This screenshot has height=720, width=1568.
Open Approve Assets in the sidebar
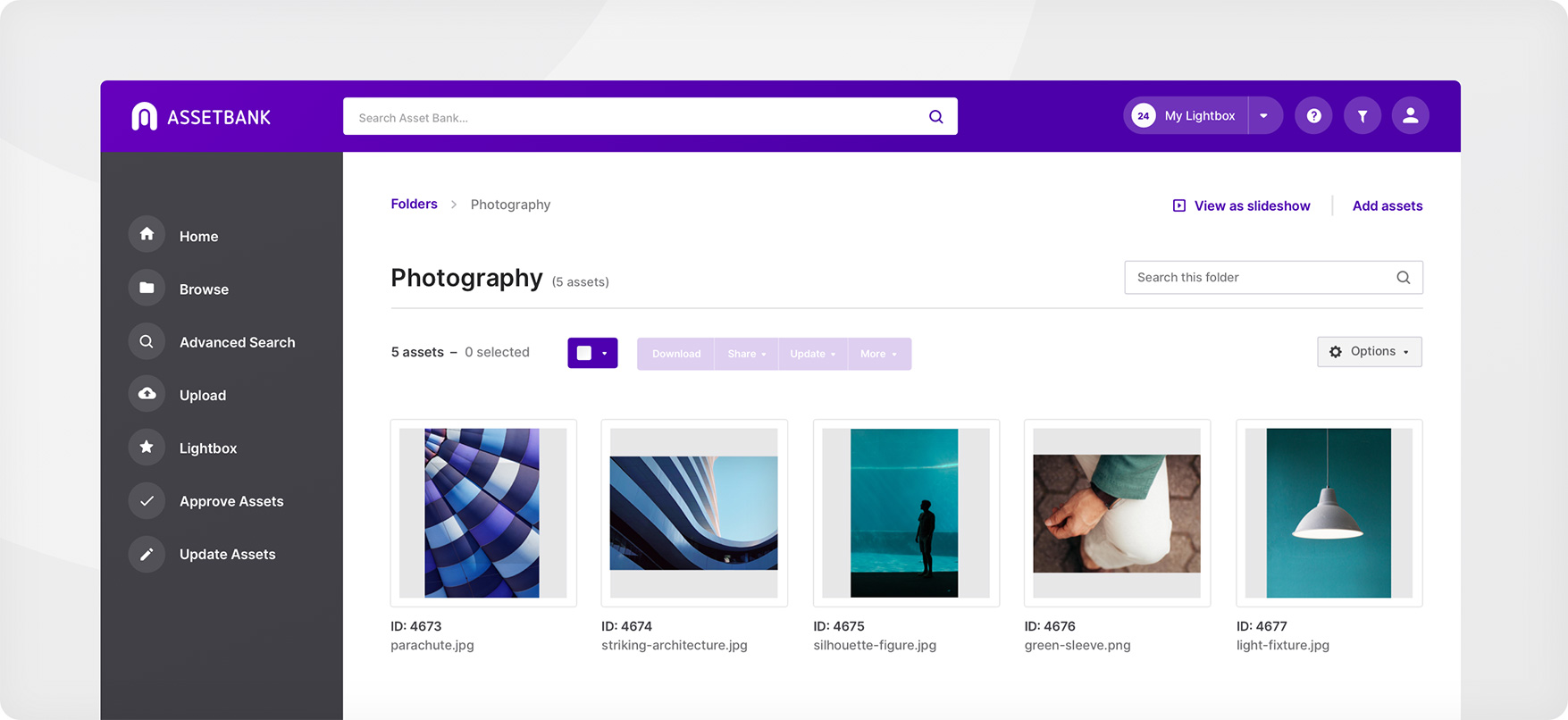point(231,501)
